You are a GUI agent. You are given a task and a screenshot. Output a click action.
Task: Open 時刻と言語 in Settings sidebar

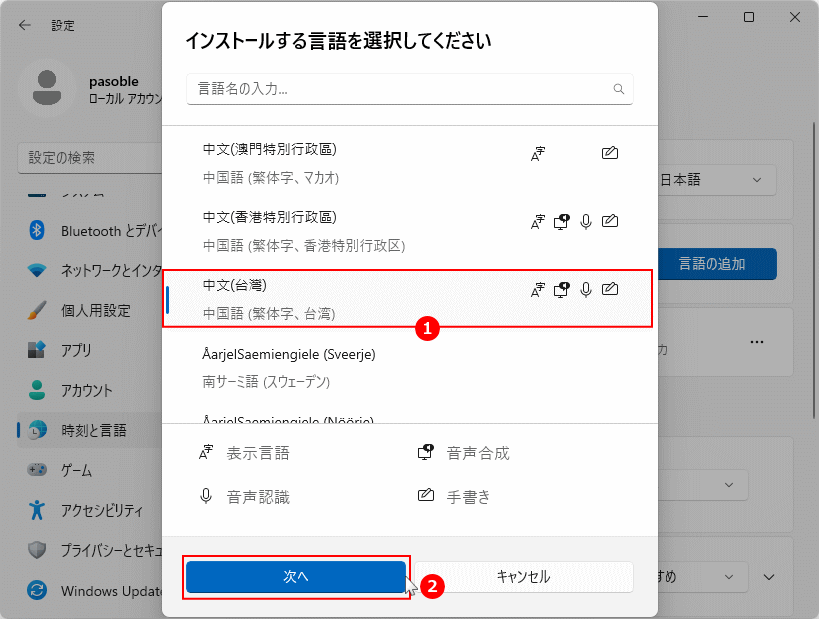click(x=90, y=430)
